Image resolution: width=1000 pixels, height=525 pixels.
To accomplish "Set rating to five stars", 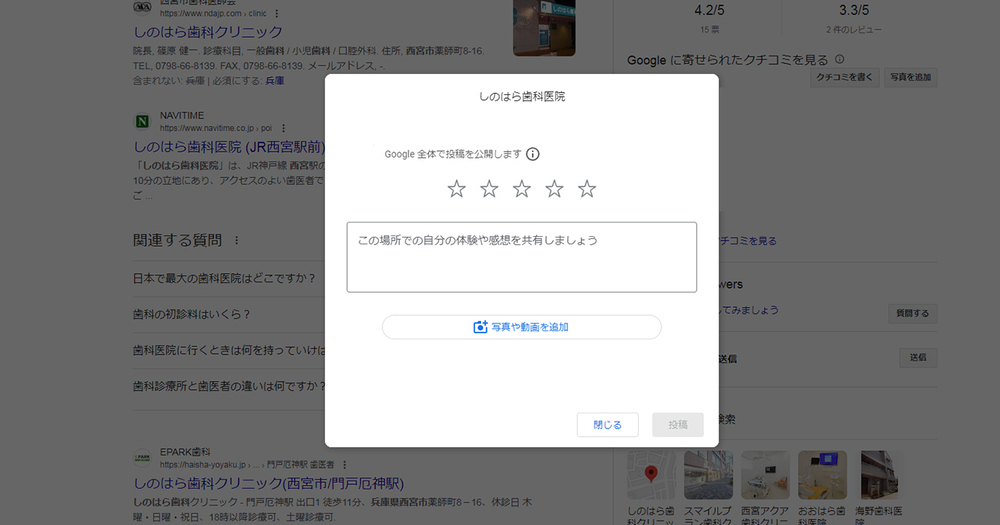I will 587,189.
